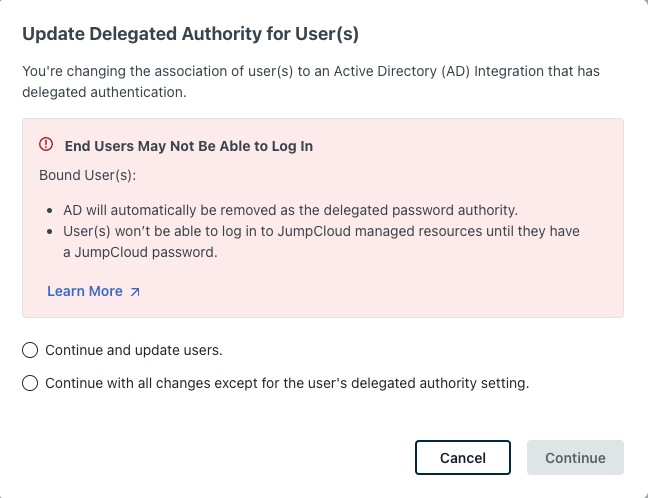Click the red warning alert icon
Viewport: 648px width, 498px height.
pyautogui.click(x=46, y=145)
